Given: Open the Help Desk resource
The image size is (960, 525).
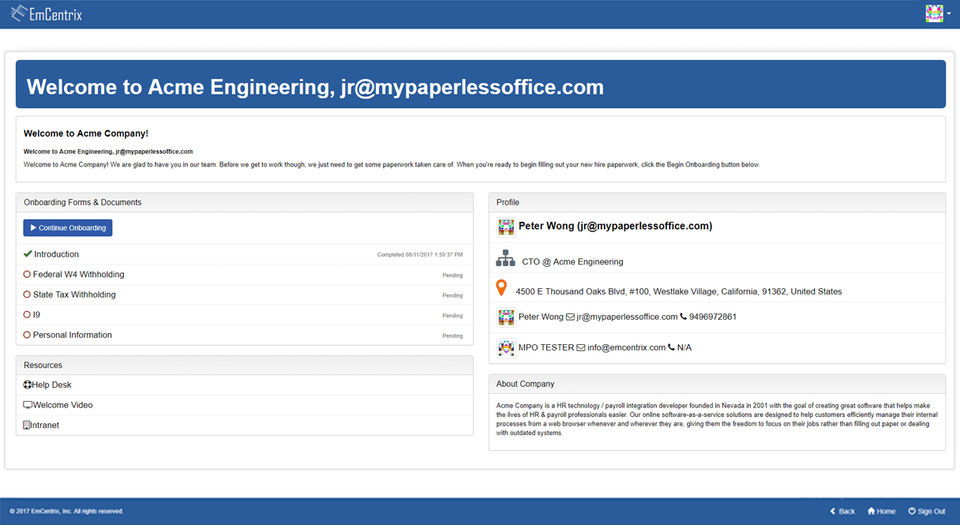Looking at the screenshot, I should pos(51,385).
